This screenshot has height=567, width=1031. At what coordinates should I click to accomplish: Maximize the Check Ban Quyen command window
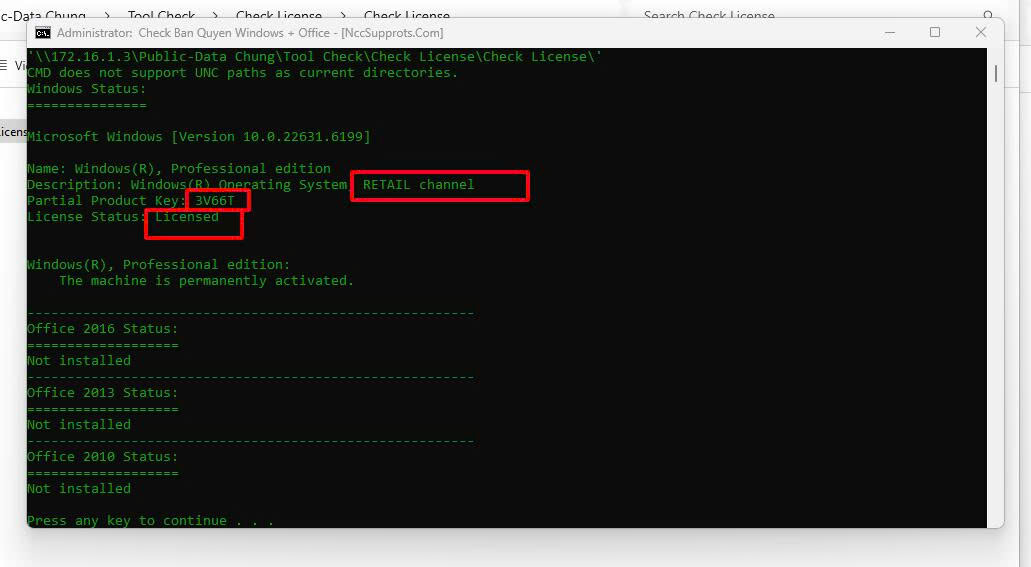(x=934, y=32)
